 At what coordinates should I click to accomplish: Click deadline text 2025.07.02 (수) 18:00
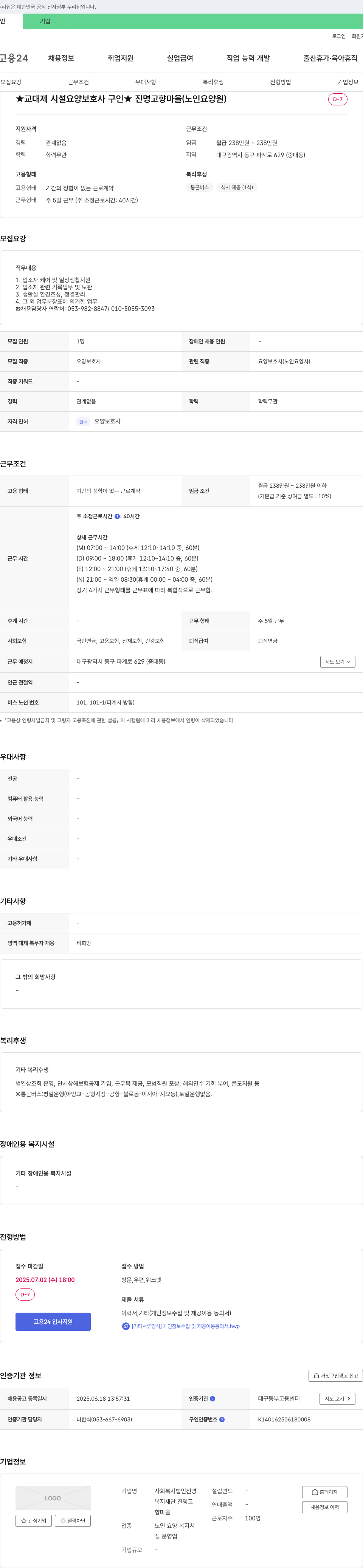coord(45,1280)
